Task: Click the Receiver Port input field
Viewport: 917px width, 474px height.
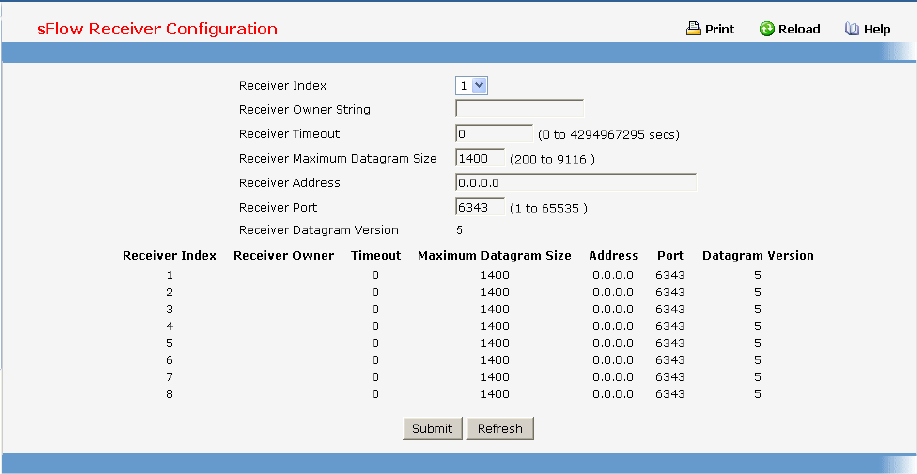Action: (480, 207)
